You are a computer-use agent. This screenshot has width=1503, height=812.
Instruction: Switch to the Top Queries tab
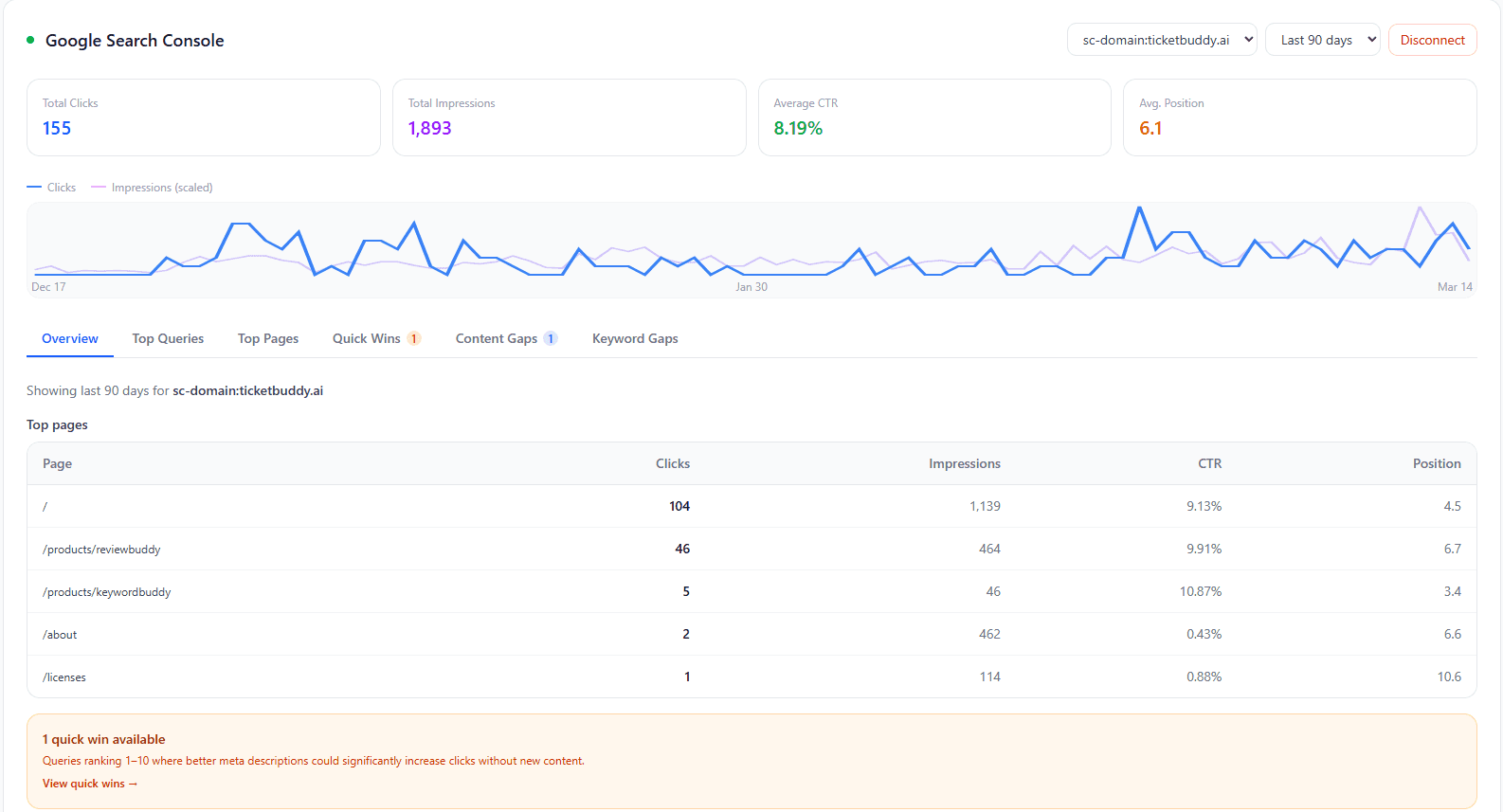168,339
